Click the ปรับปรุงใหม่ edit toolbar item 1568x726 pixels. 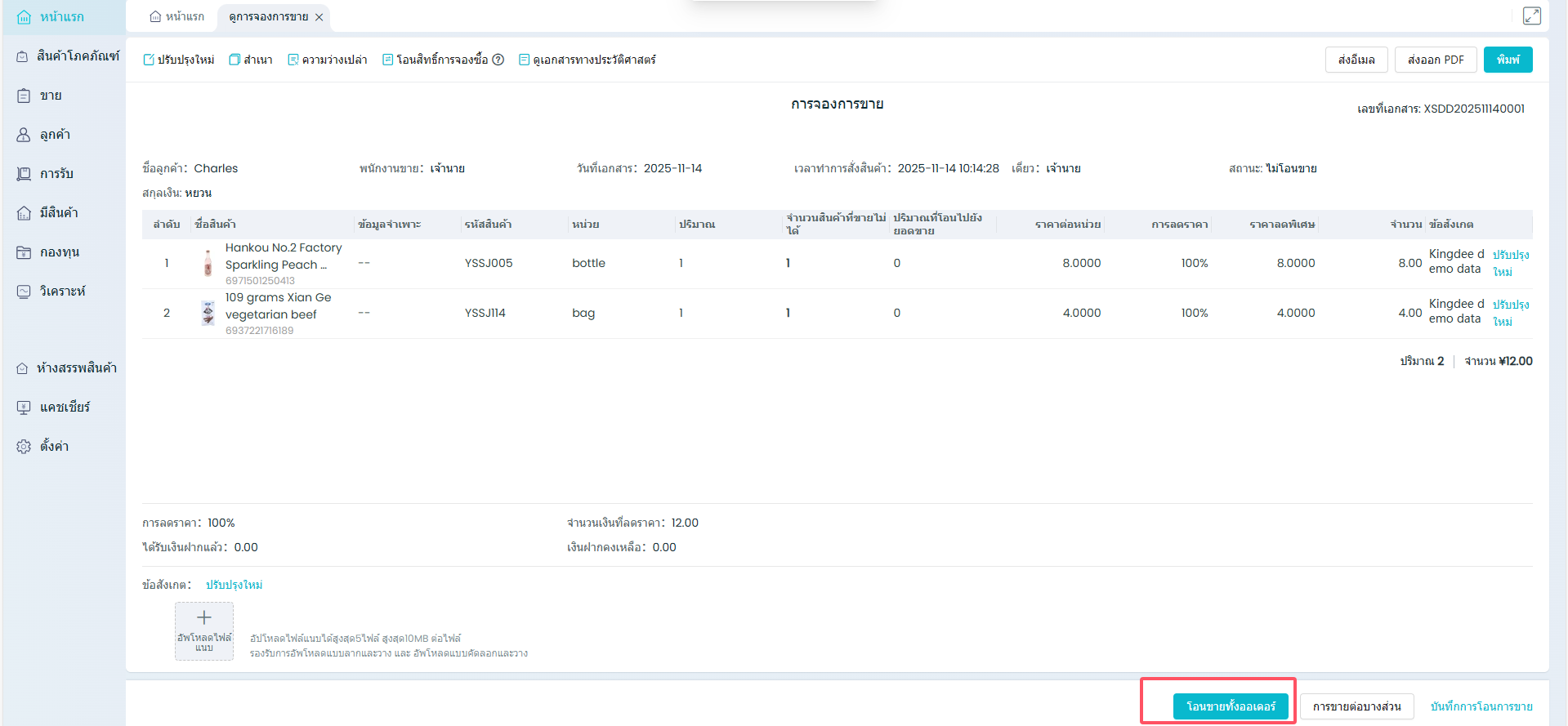(x=179, y=60)
